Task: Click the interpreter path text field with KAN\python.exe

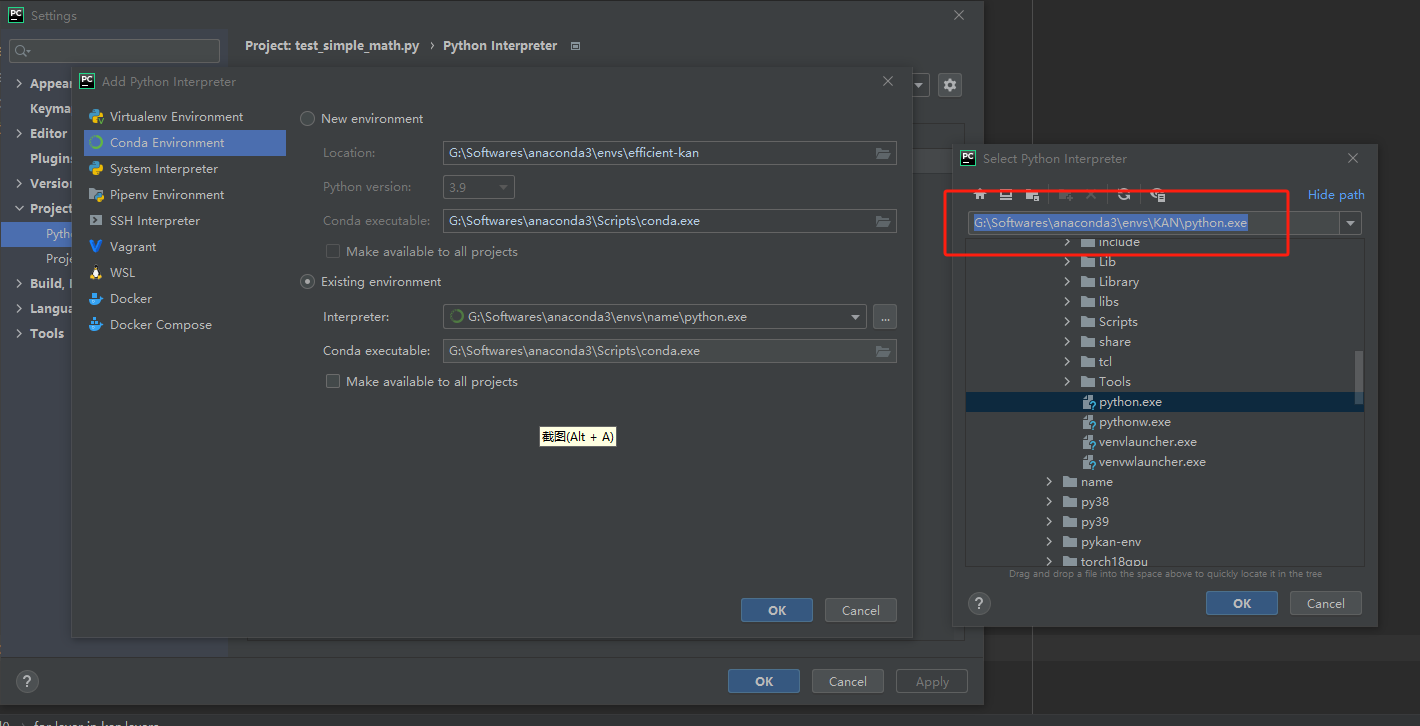Action: point(1154,223)
